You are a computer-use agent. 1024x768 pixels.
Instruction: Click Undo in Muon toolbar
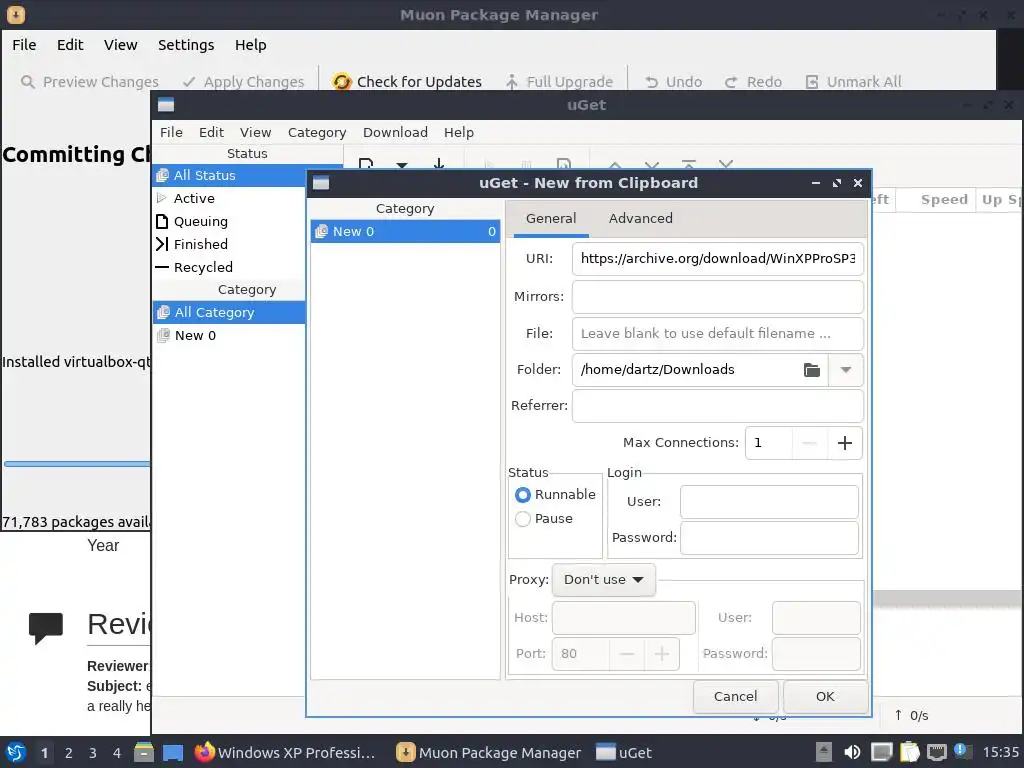point(673,82)
